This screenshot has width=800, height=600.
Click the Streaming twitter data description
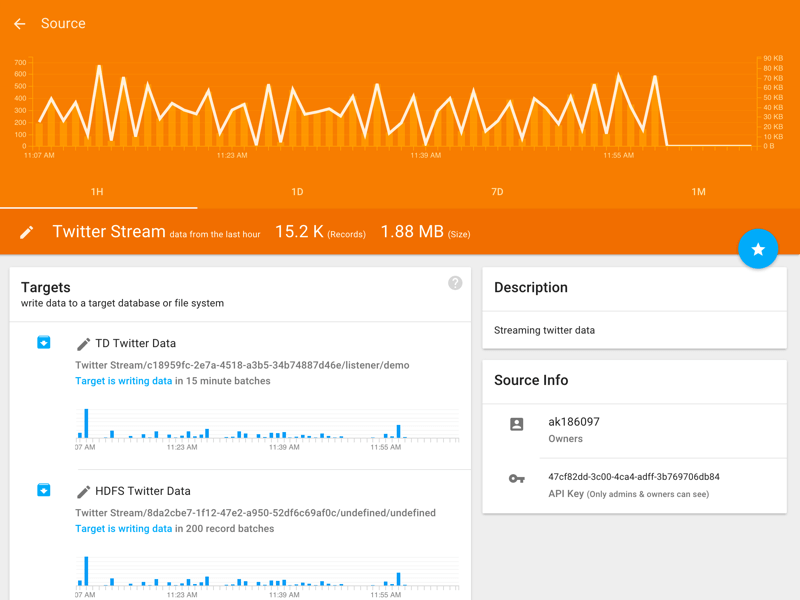pyautogui.click(x=547, y=329)
